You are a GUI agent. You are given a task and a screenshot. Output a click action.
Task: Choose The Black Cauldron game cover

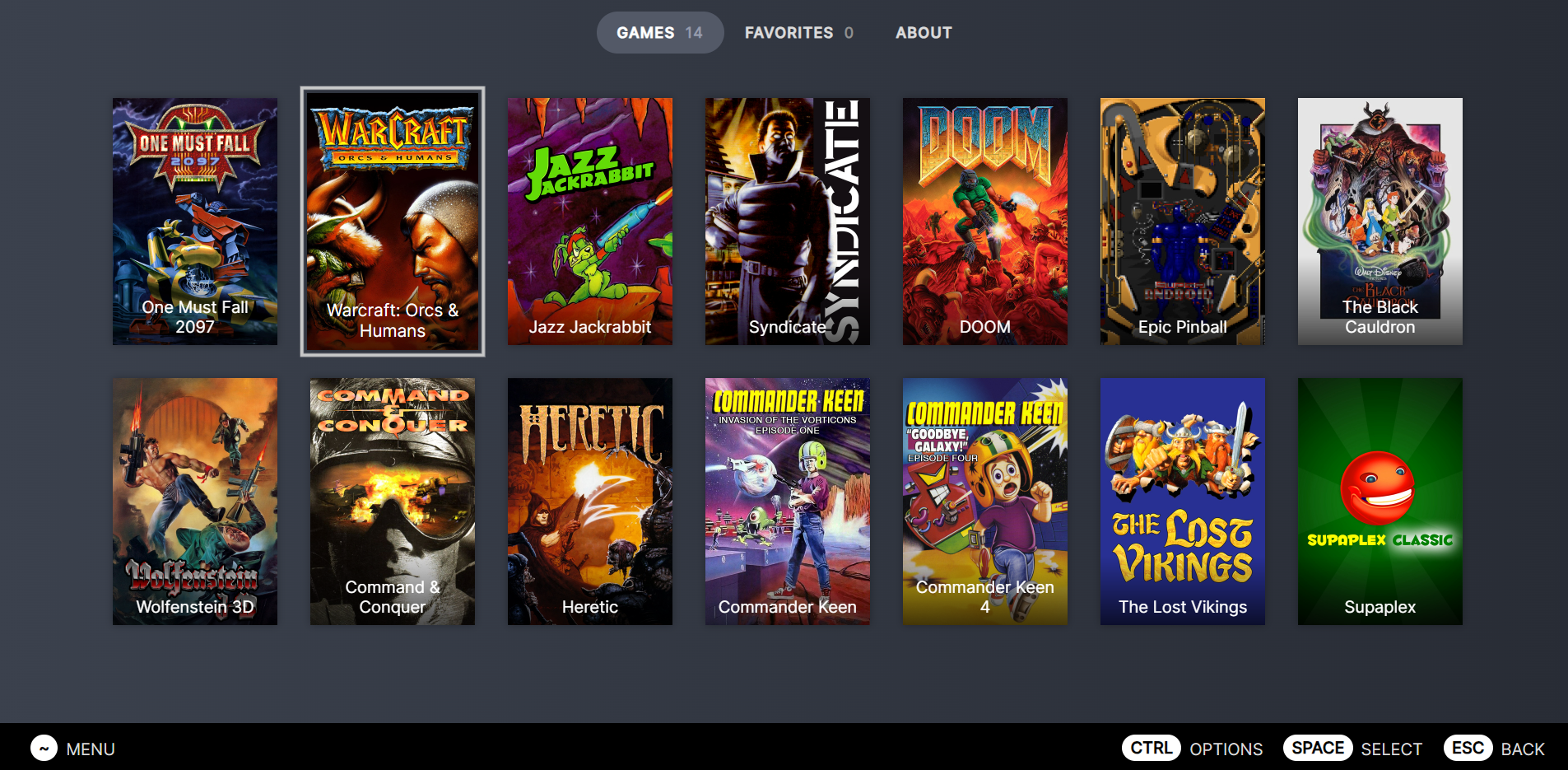(1380, 222)
